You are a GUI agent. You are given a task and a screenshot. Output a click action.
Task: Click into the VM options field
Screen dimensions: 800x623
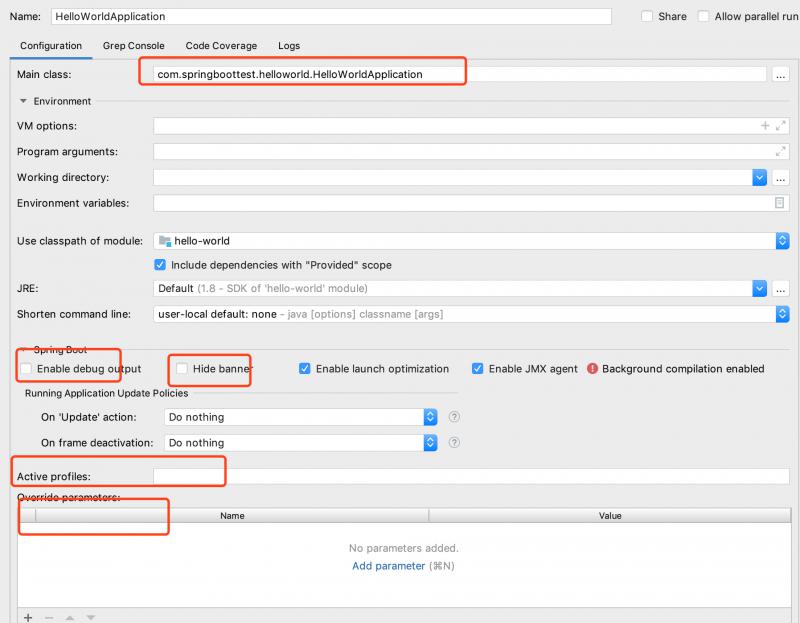(x=471, y=126)
